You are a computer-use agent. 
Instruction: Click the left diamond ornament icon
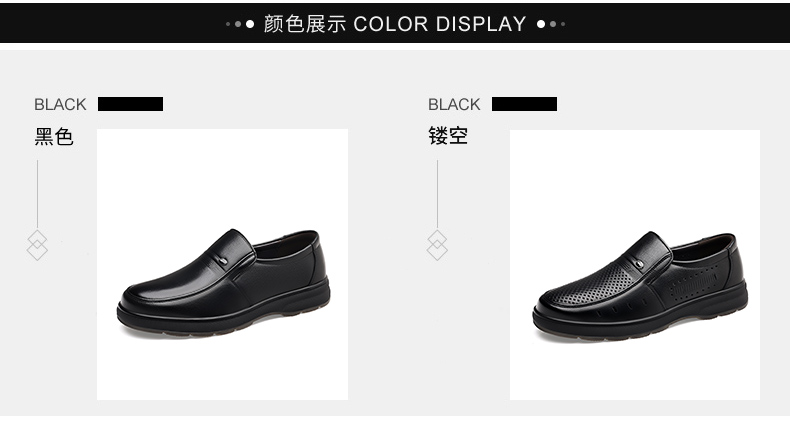pyautogui.click(x=37, y=245)
